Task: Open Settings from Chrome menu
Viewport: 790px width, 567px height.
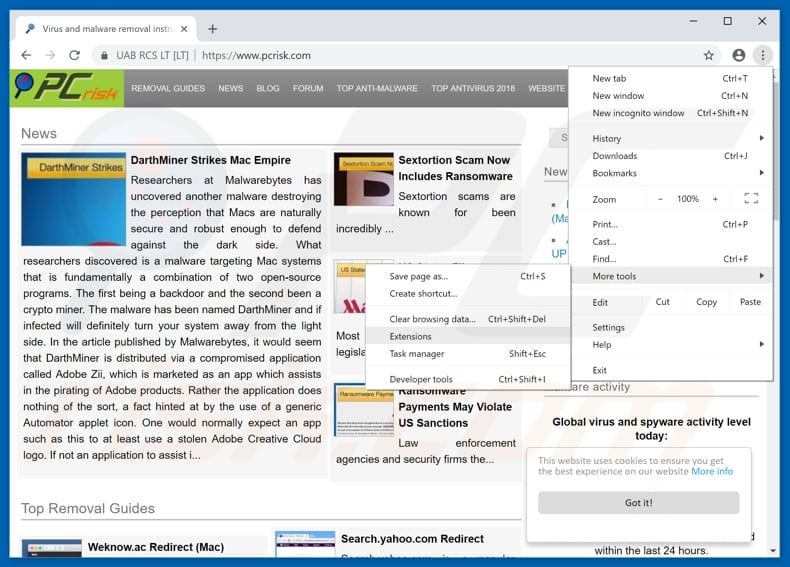Action: (671, 328)
